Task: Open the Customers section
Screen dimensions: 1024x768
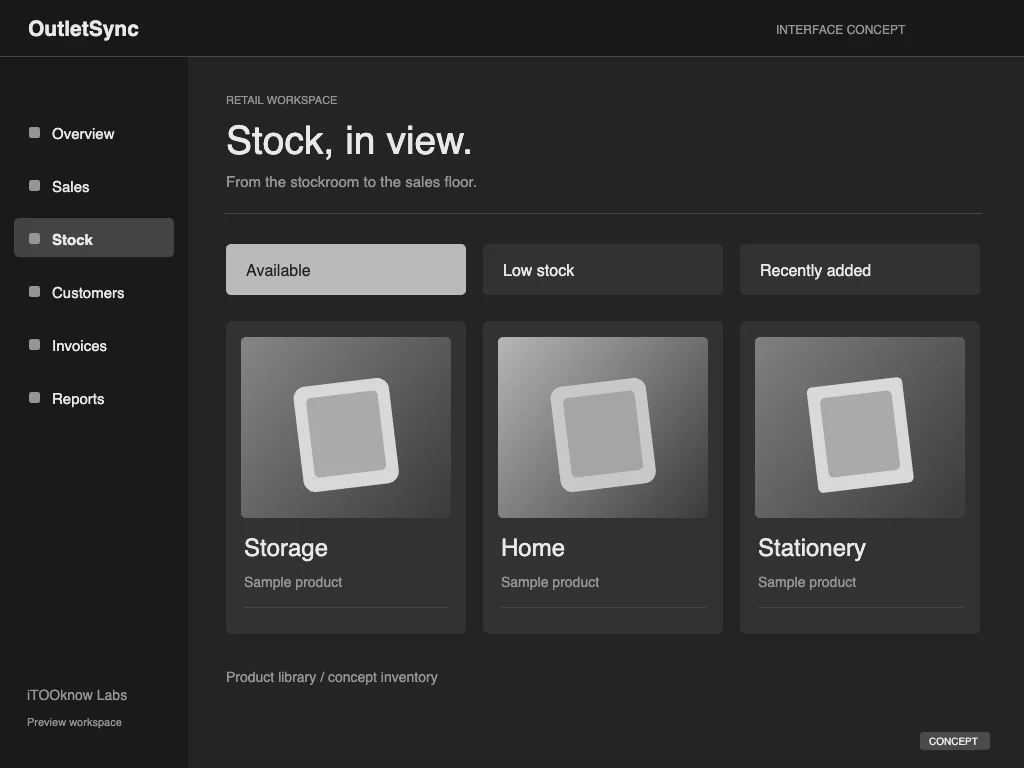Action: 94,293
